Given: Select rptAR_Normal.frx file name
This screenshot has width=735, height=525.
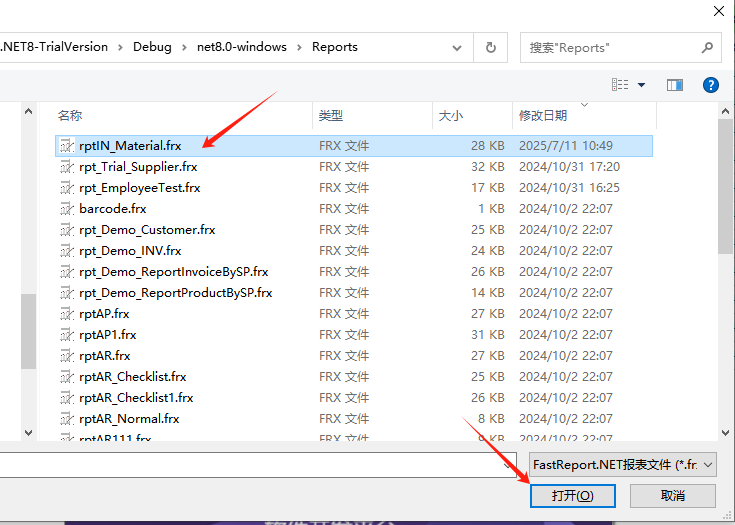Looking at the screenshot, I should click(129, 419).
